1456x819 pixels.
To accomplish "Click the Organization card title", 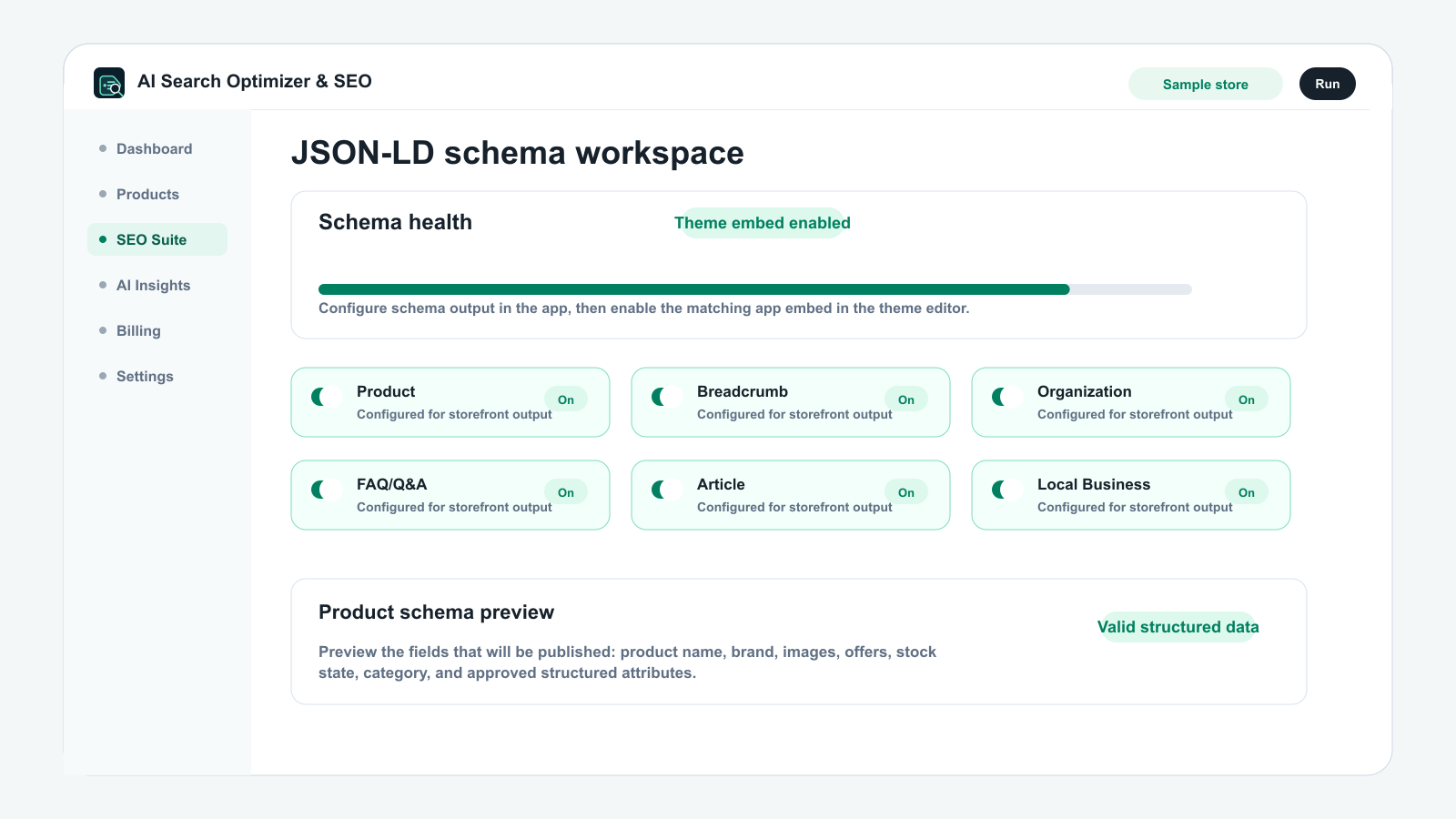I will tap(1085, 391).
